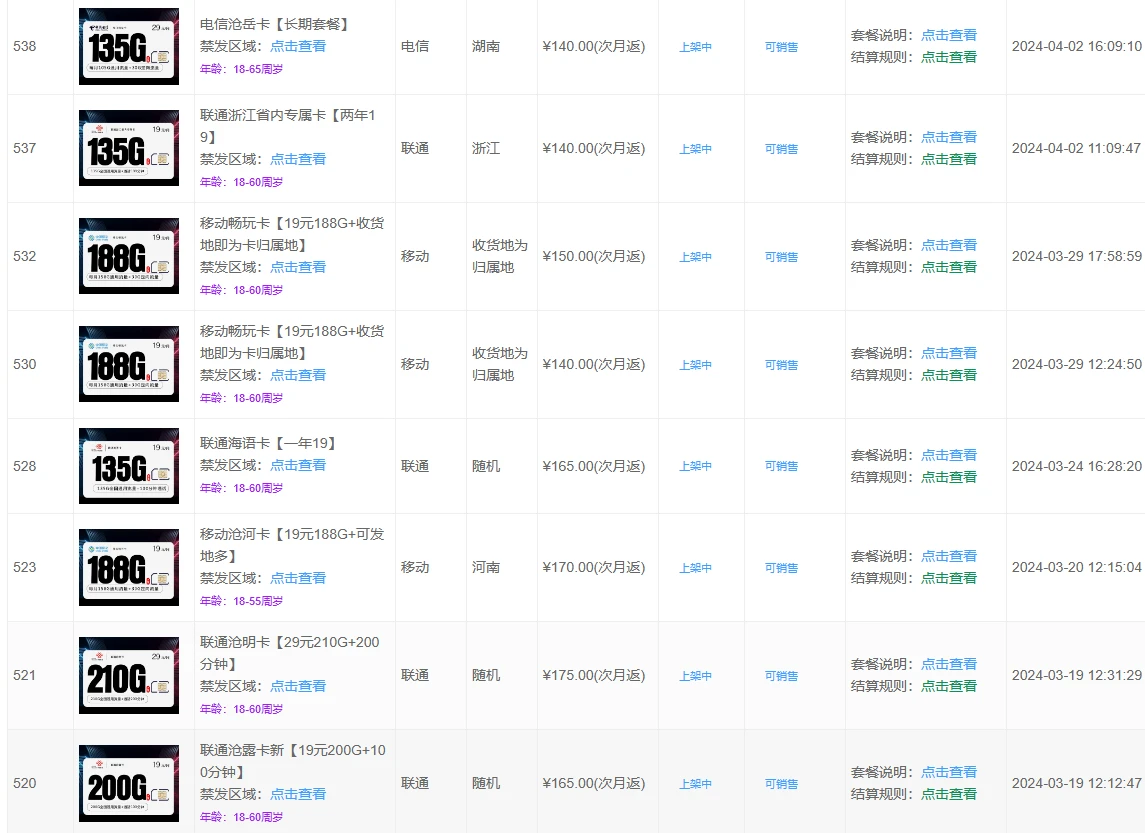Open 结算规则 点击查看 for row 520
The image size is (1145, 833).
coord(949,794)
